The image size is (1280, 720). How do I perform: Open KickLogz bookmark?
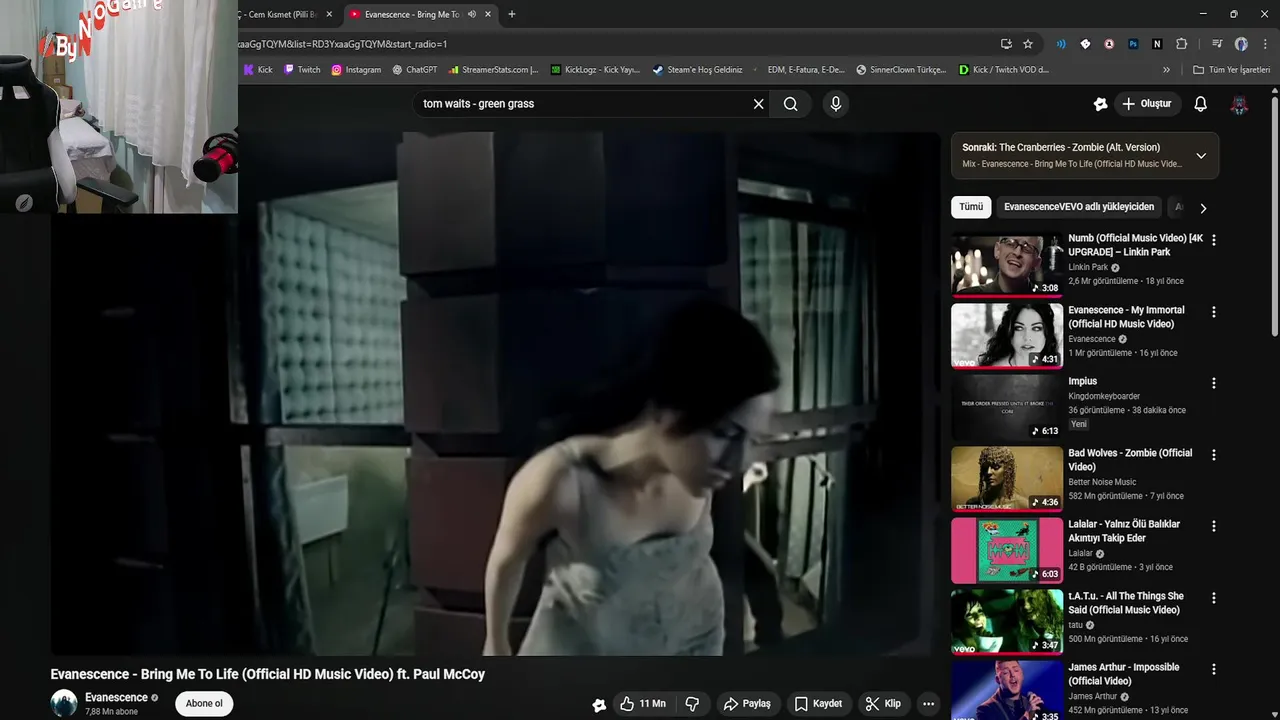pyautogui.click(x=595, y=70)
